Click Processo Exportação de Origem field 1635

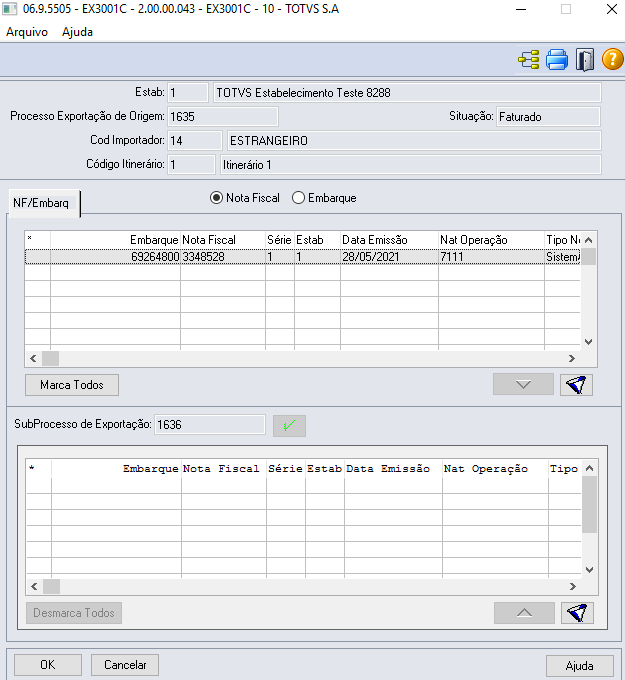(223, 117)
